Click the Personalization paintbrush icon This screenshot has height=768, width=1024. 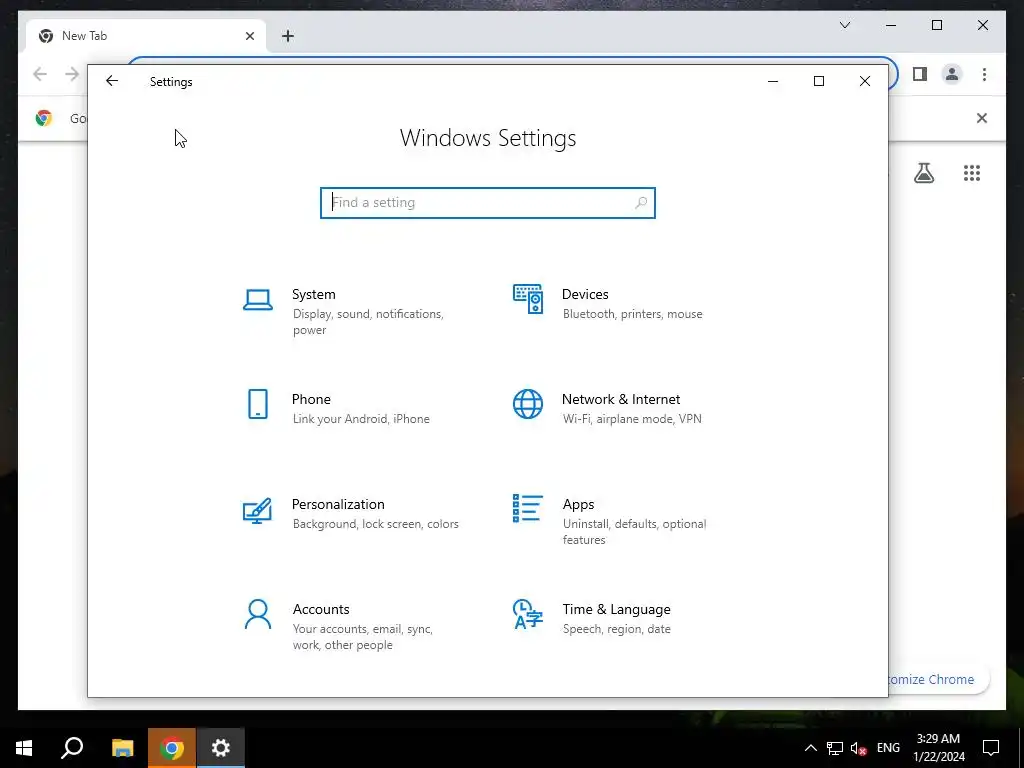point(257,511)
